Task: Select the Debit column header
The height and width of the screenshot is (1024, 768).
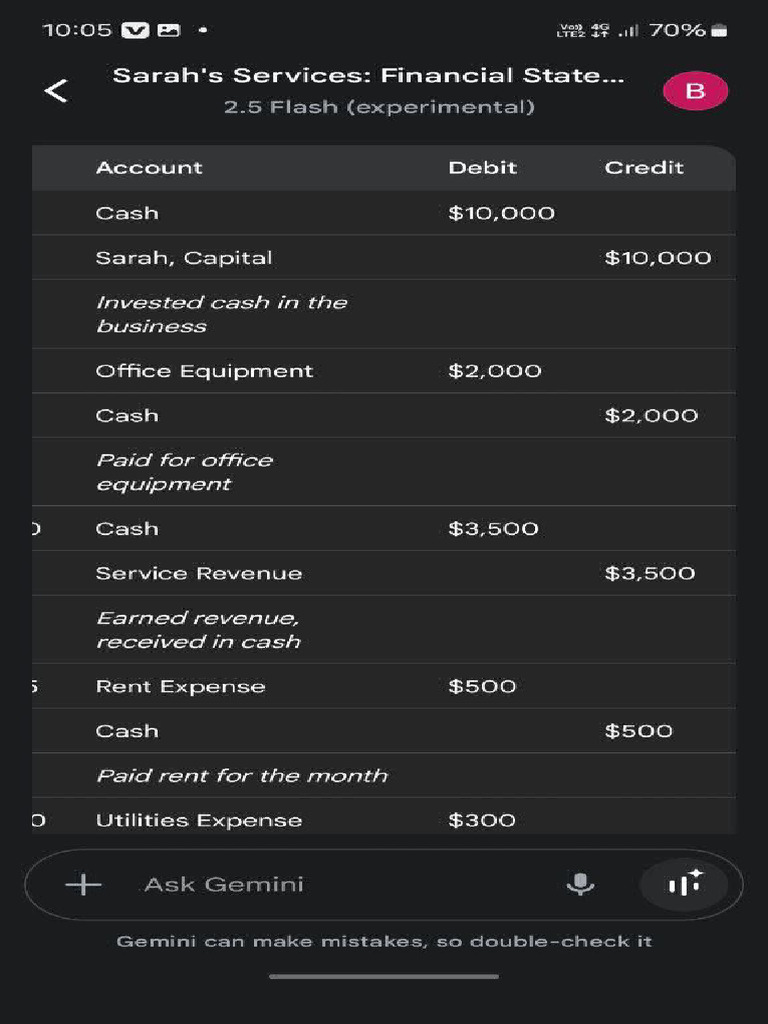Action: [x=482, y=168]
